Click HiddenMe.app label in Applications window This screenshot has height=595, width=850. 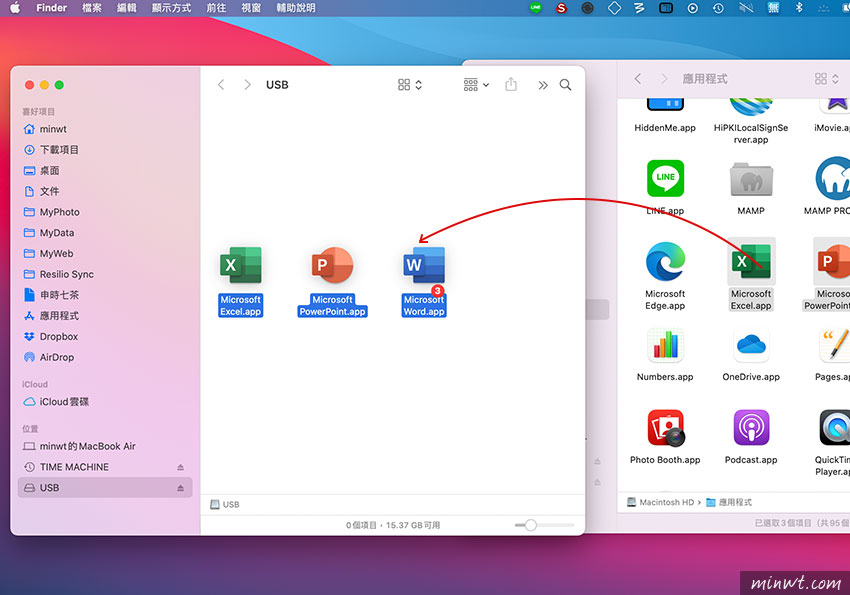pos(665,128)
